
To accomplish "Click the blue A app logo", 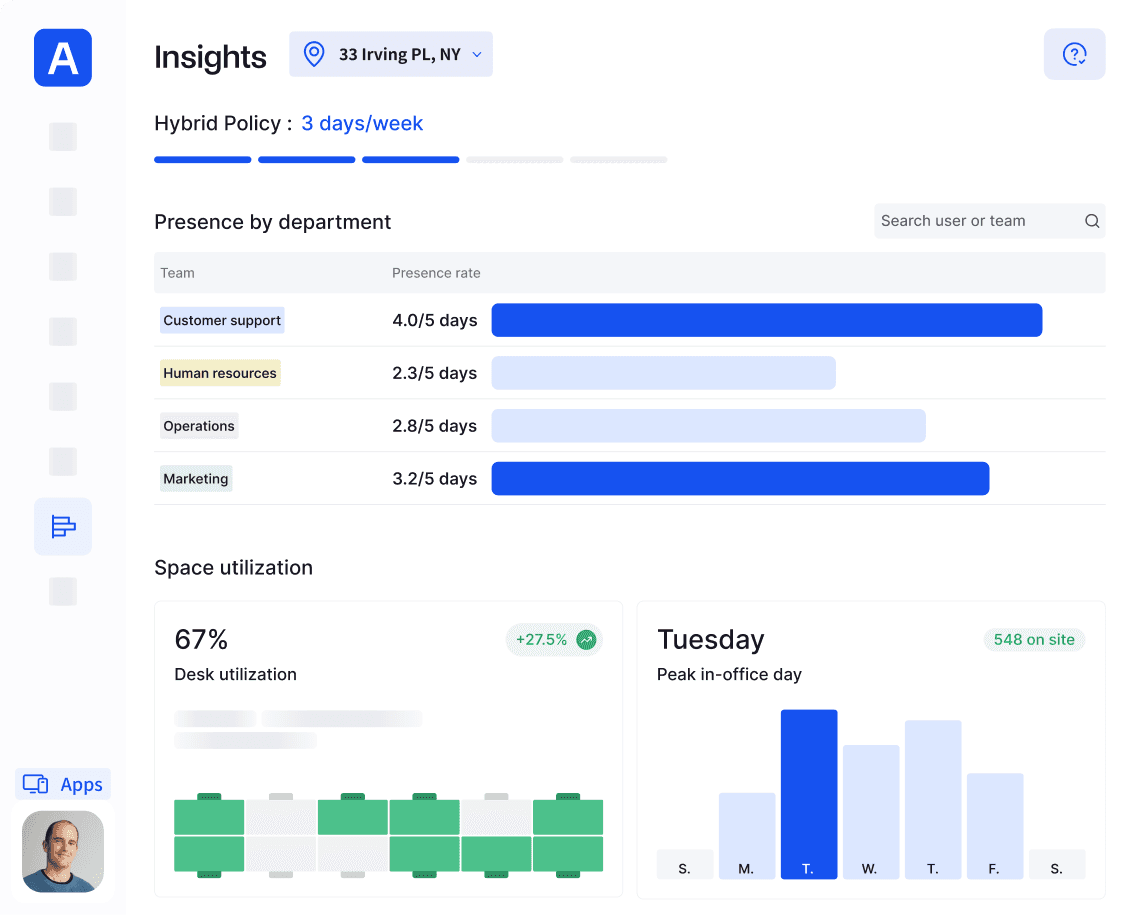I will tap(63, 58).
